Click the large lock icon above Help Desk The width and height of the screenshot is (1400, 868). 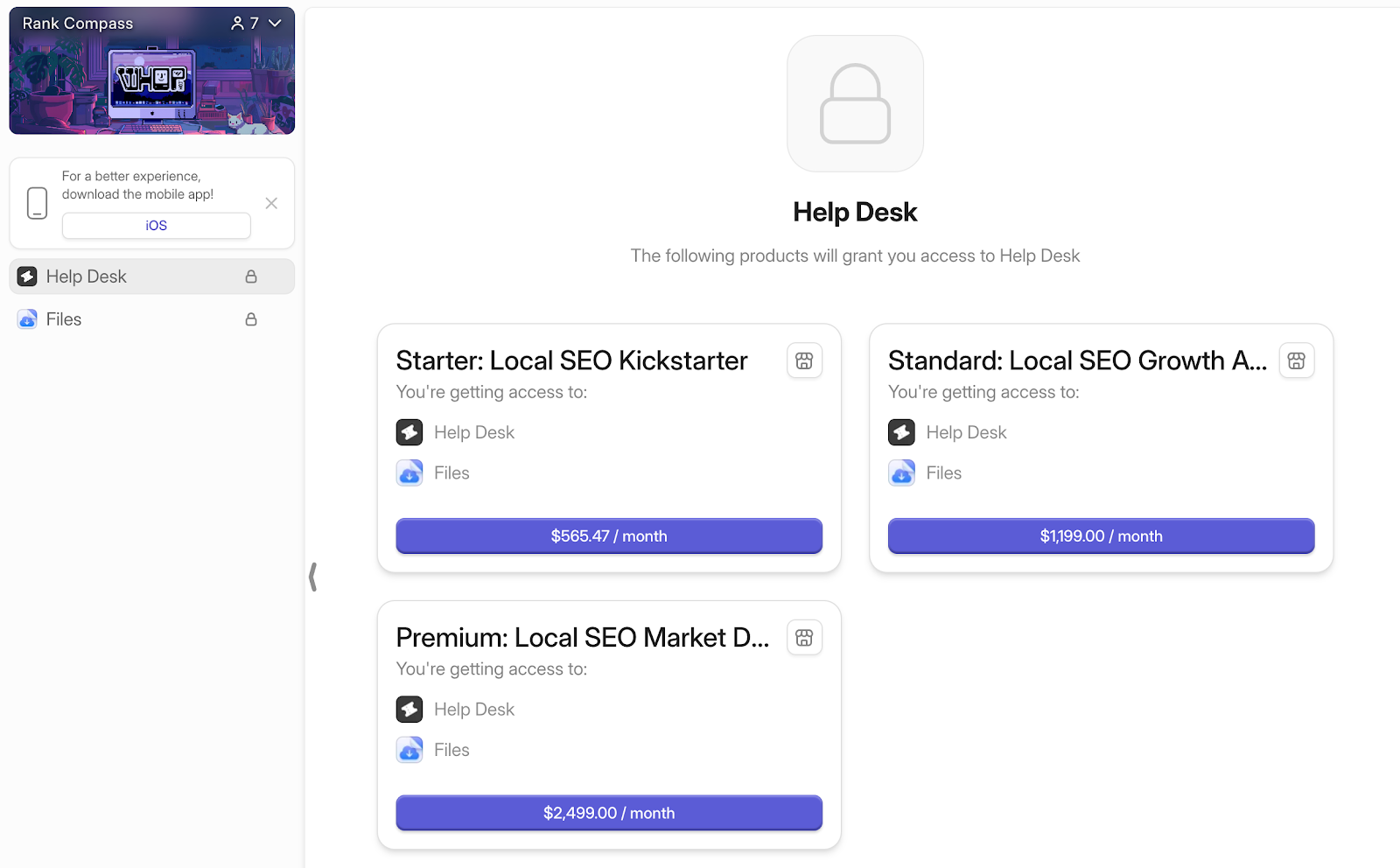coord(855,103)
